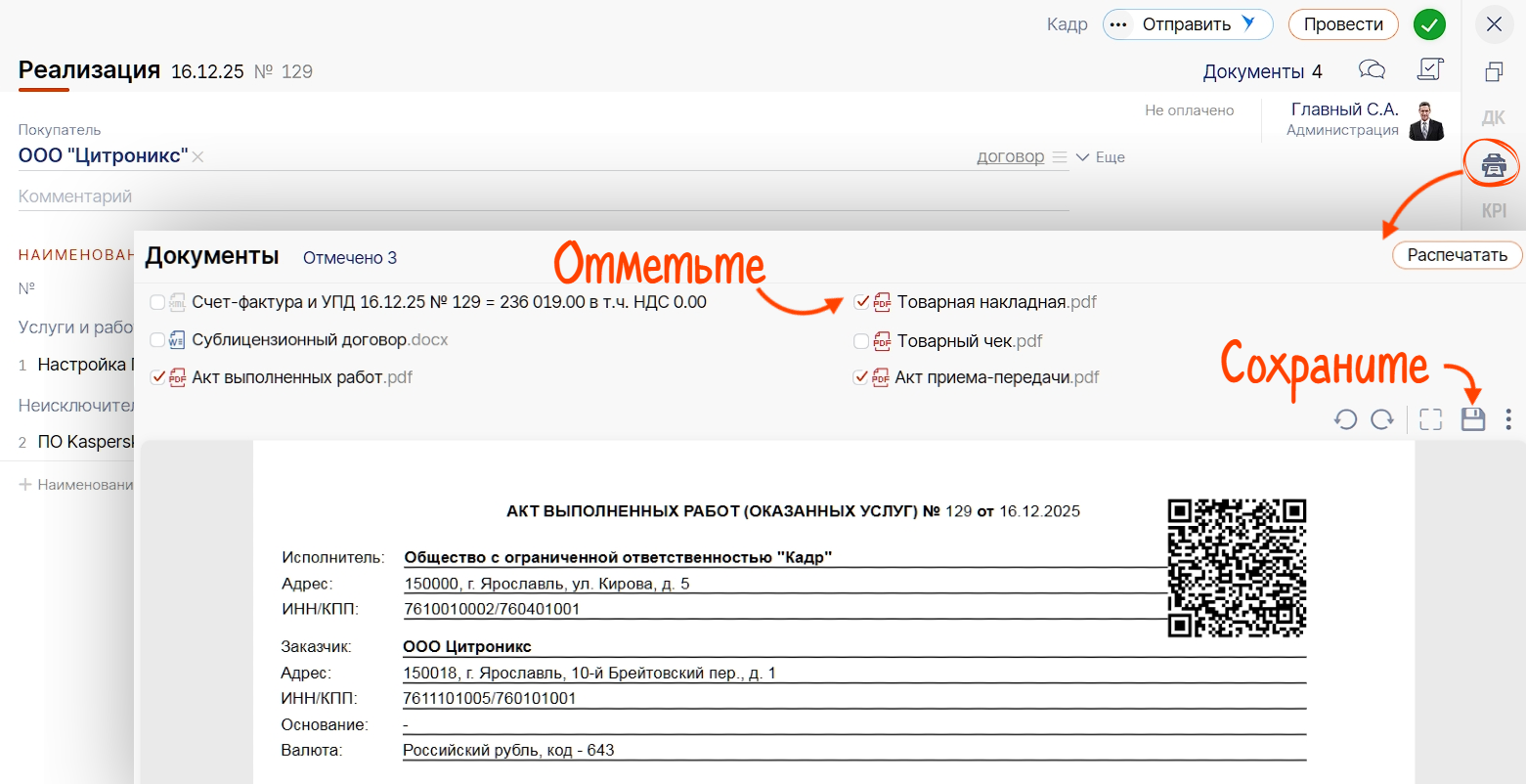
Task: Open the Документы 4 tab
Action: [1262, 71]
